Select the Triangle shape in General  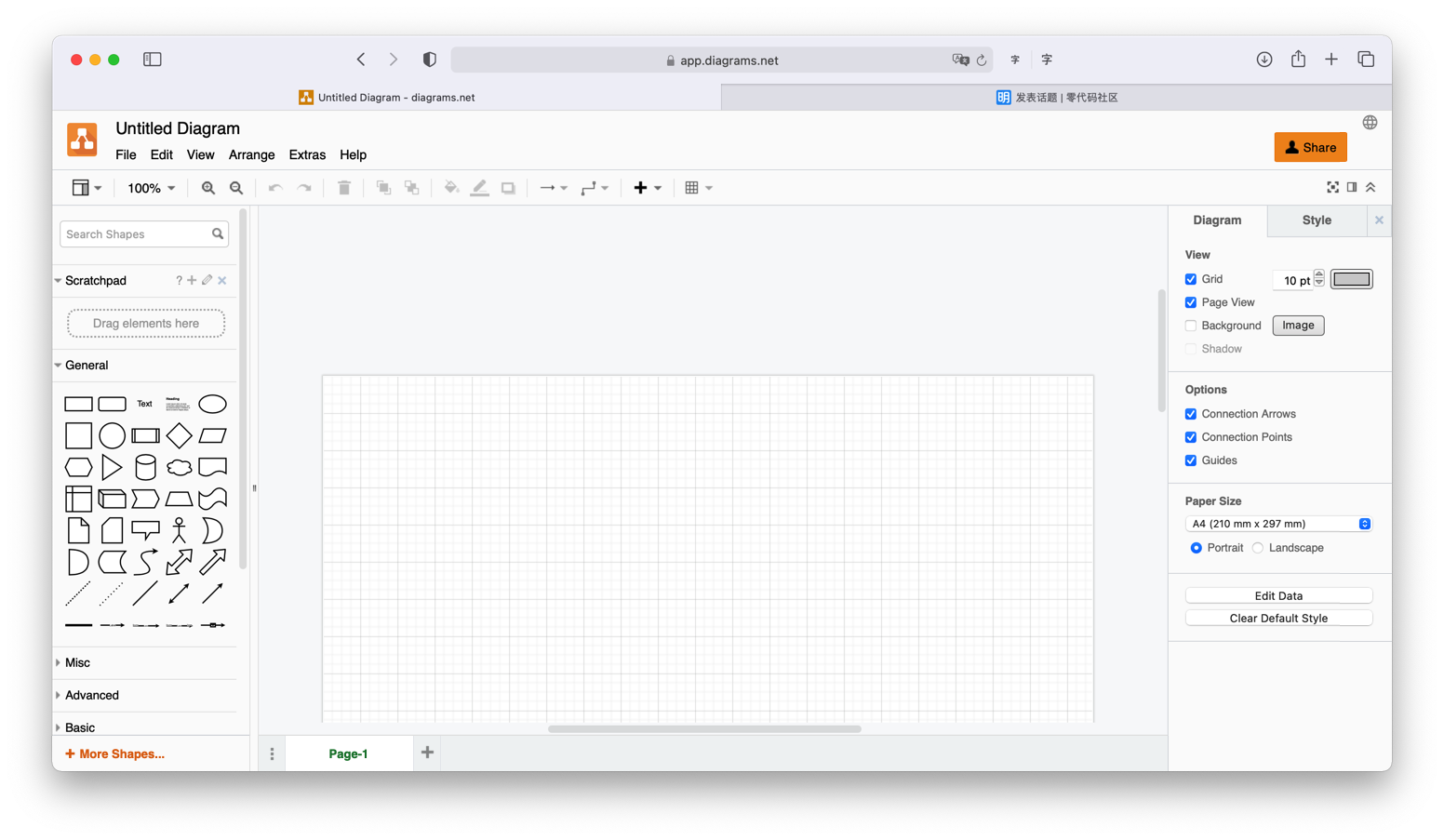coord(112,467)
